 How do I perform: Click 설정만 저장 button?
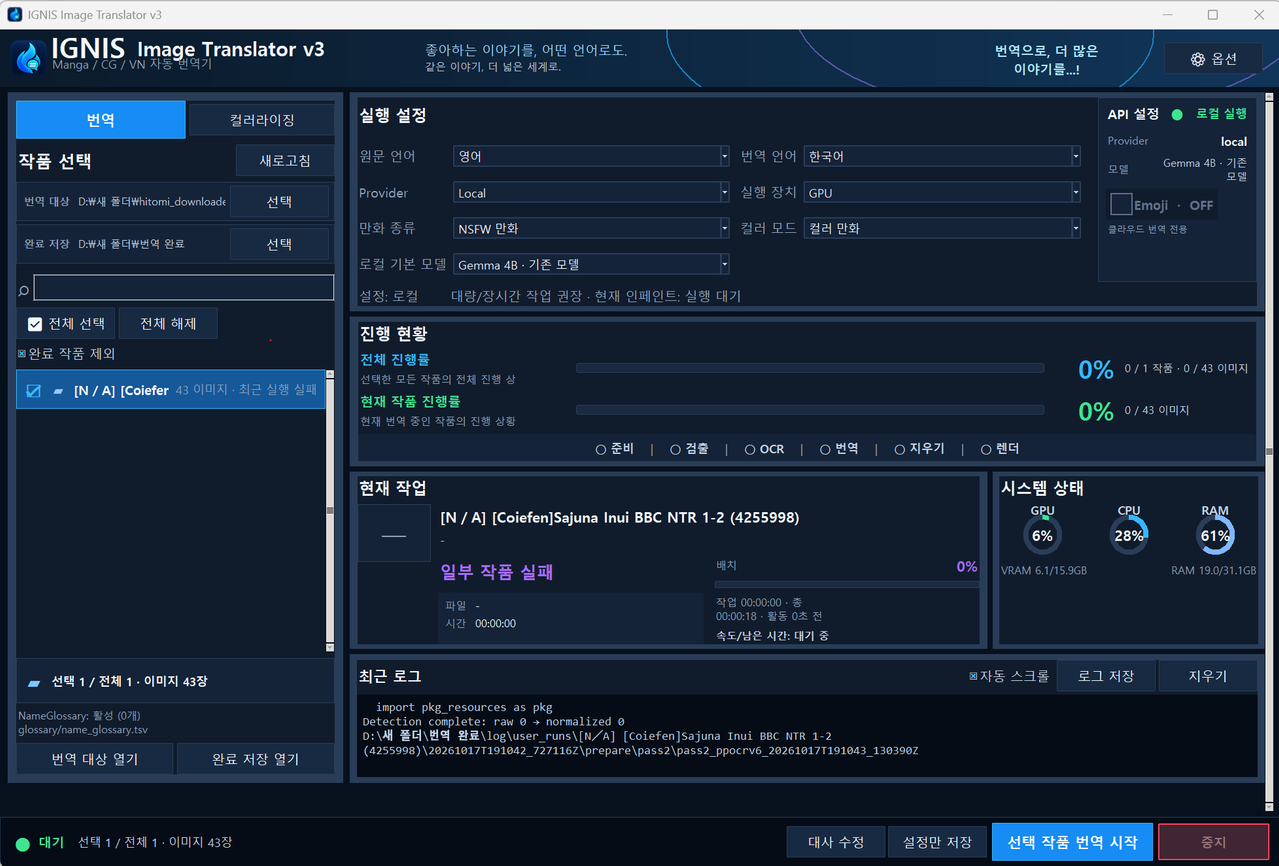pos(937,843)
